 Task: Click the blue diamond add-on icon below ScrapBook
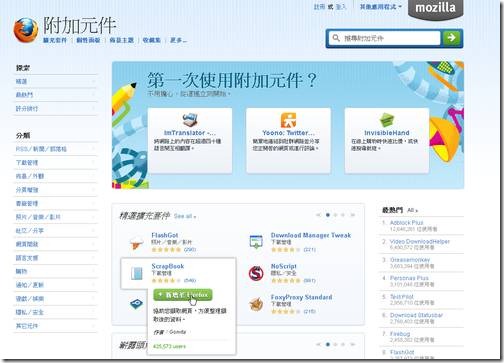point(136,304)
